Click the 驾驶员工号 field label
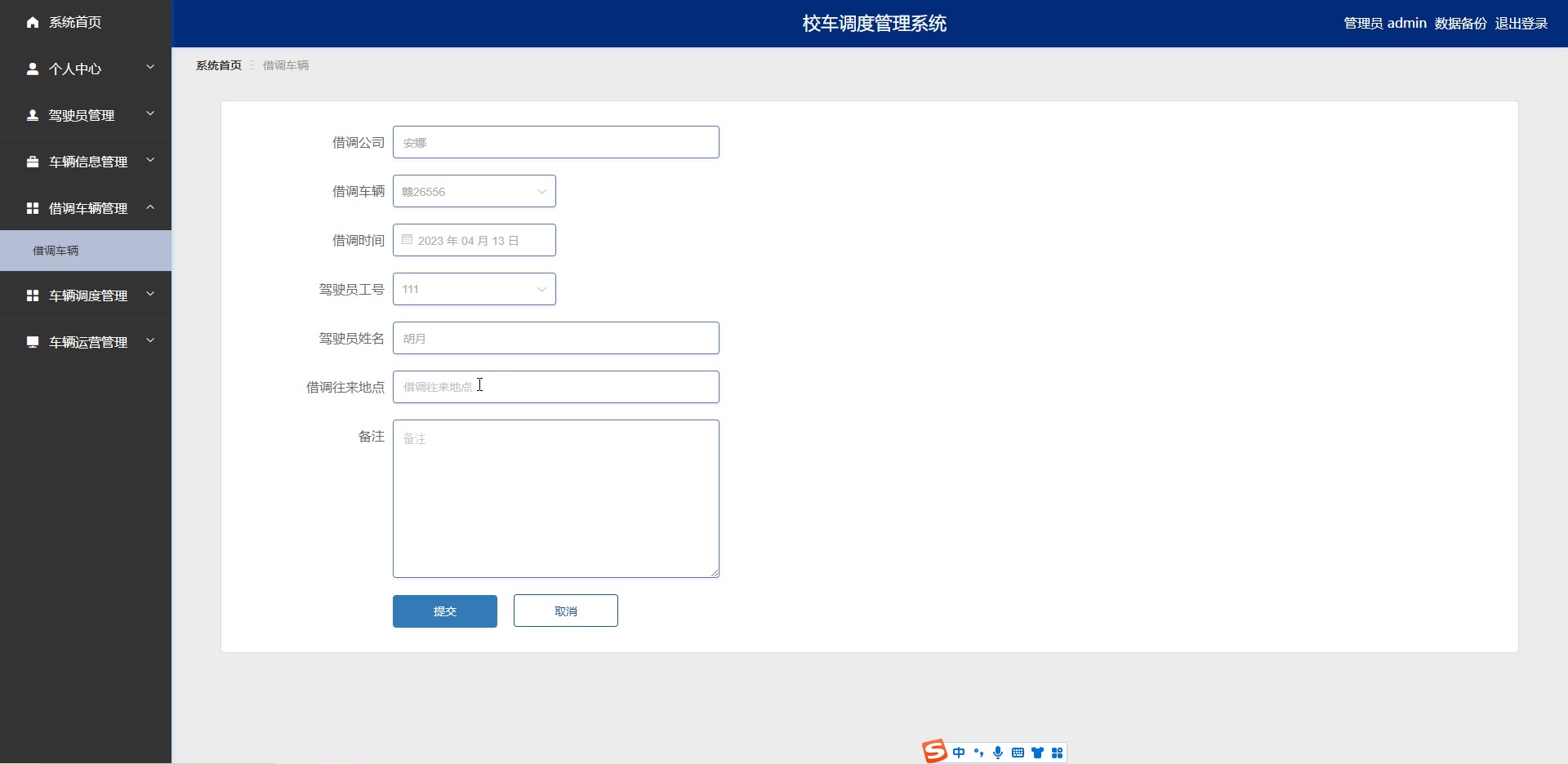 click(x=352, y=289)
